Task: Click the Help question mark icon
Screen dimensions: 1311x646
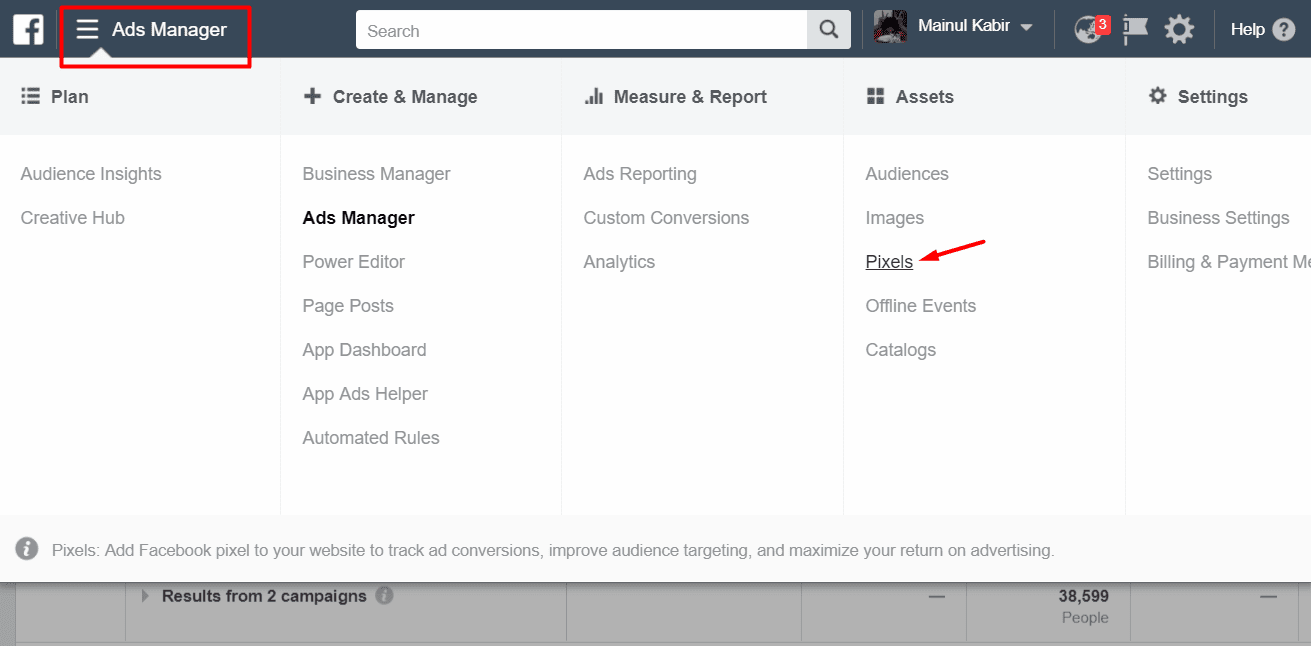Action: pyautogui.click(x=1283, y=30)
